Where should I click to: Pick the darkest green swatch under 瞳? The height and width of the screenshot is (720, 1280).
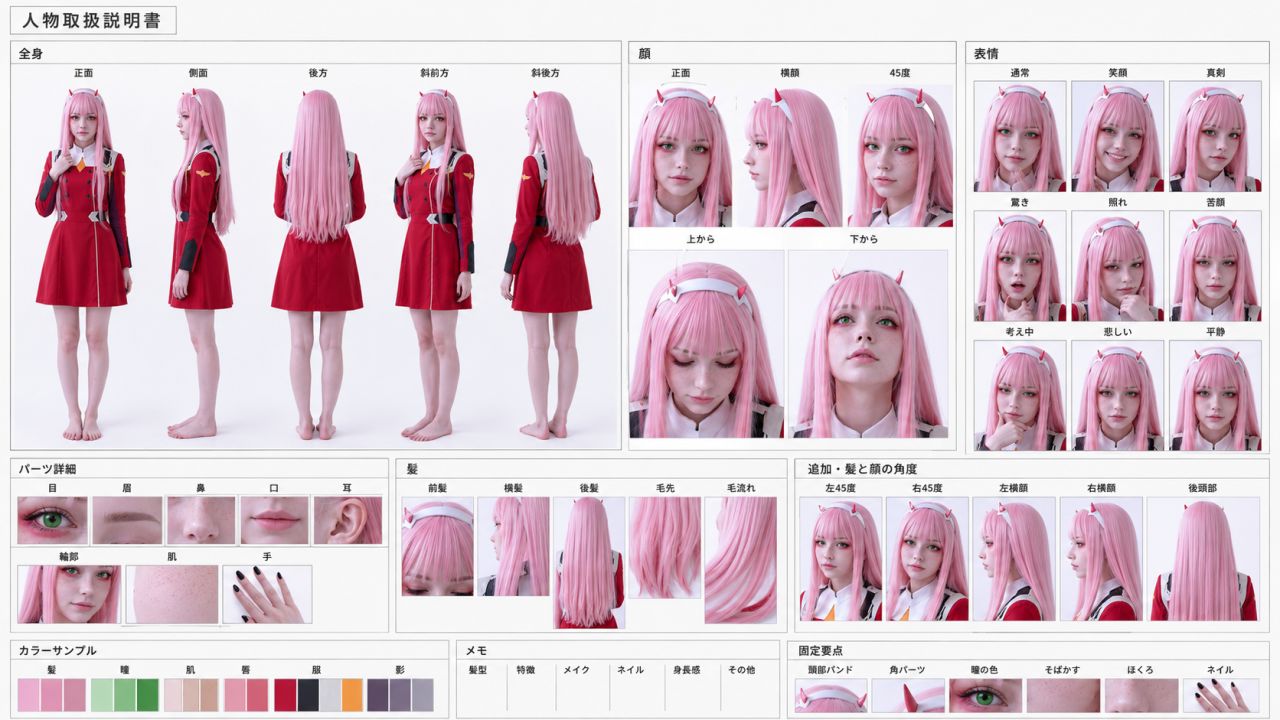click(x=148, y=695)
